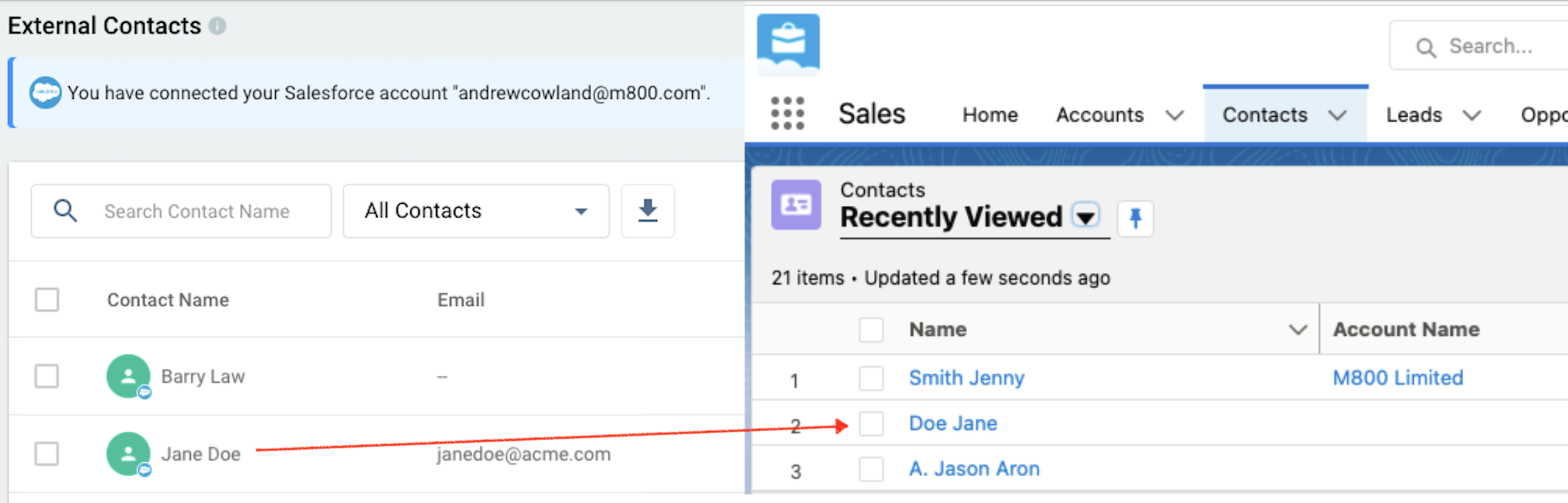Click the Sales briefcase app logo
The width and height of the screenshot is (1568, 503).
click(x=788, y=44)
